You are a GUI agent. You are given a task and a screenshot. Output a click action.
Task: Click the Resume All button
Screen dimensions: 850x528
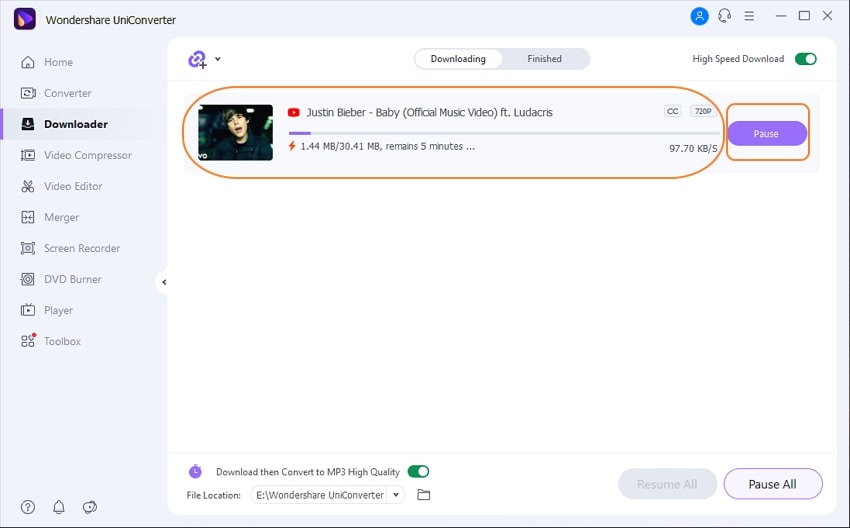[x=667, y=484]
